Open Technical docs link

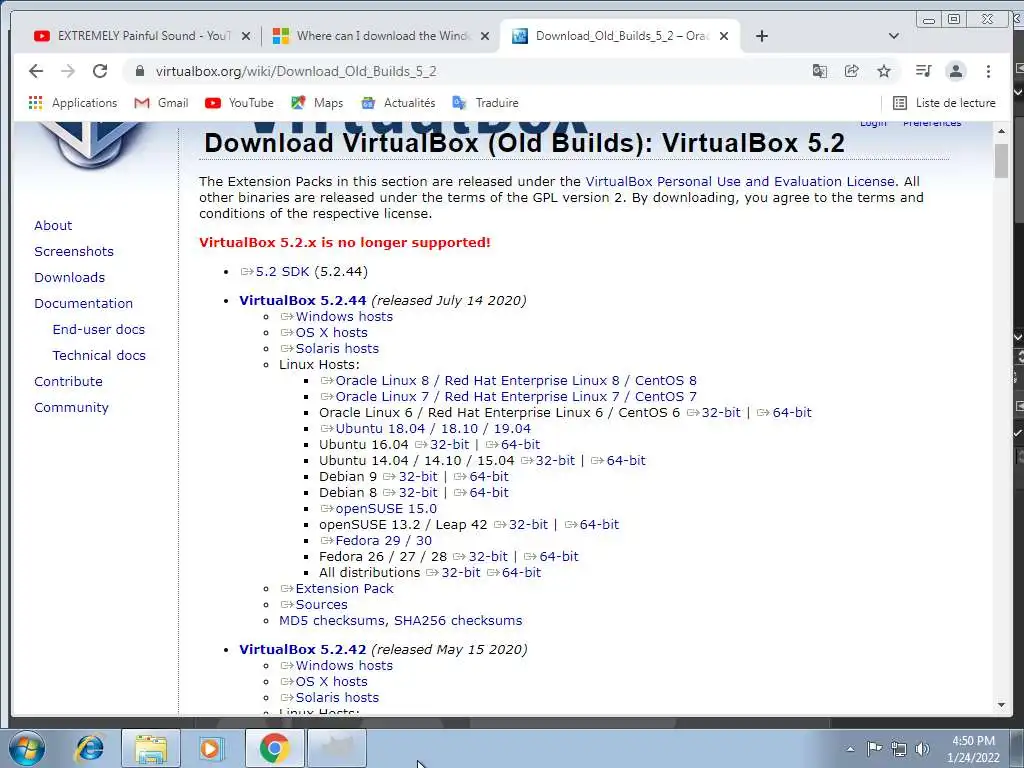pos(99,355)
